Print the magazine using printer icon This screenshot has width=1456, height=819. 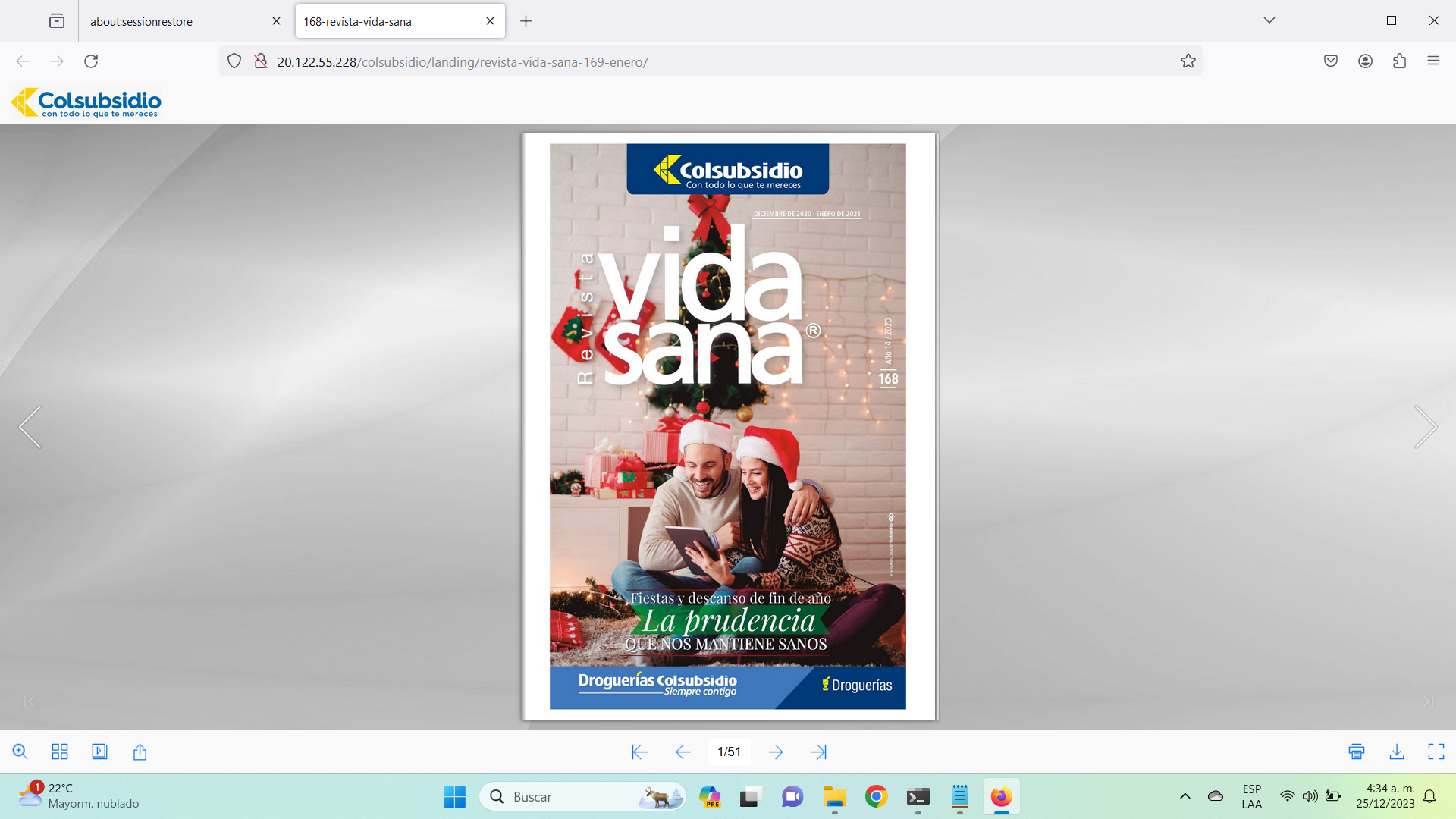pyautogui.click(x=1357, y=752)
